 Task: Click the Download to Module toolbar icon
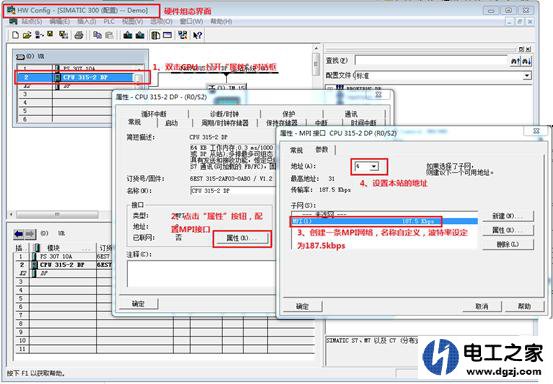point(128,35)
